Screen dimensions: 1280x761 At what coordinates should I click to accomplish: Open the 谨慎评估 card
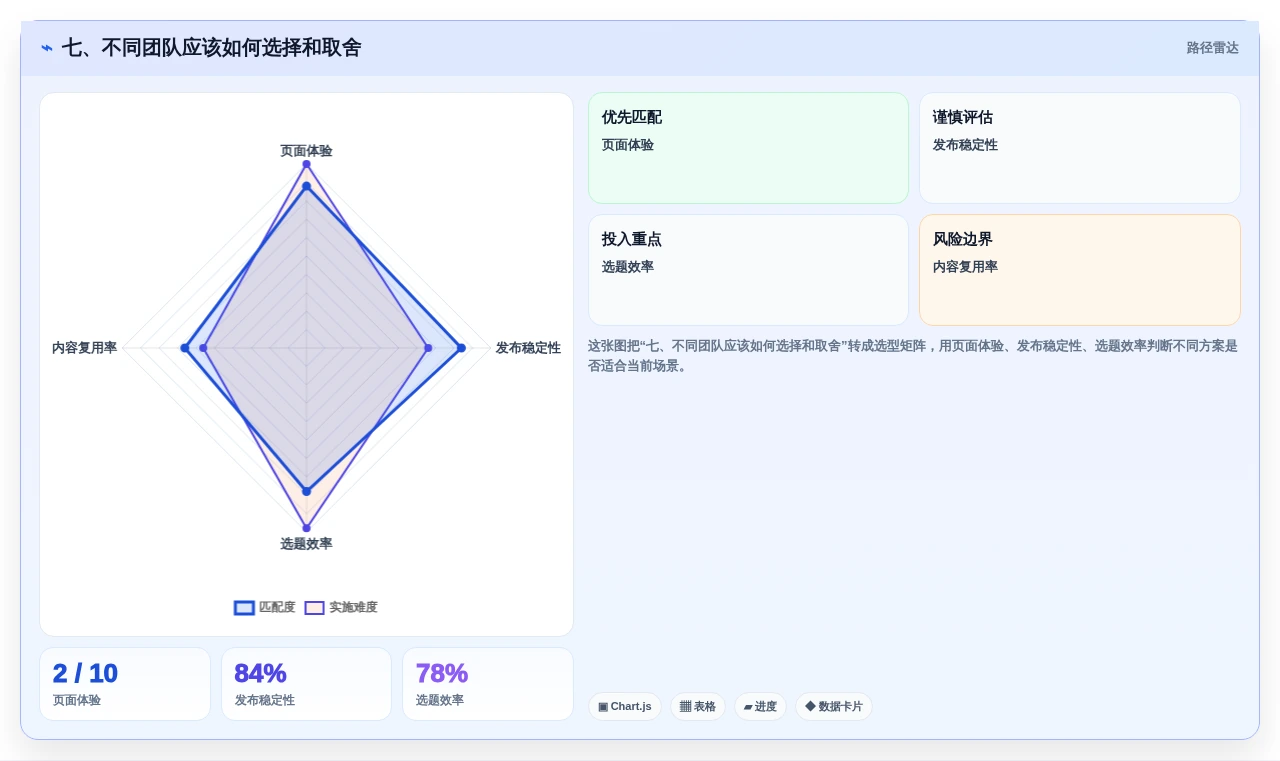coord(1080,148)
